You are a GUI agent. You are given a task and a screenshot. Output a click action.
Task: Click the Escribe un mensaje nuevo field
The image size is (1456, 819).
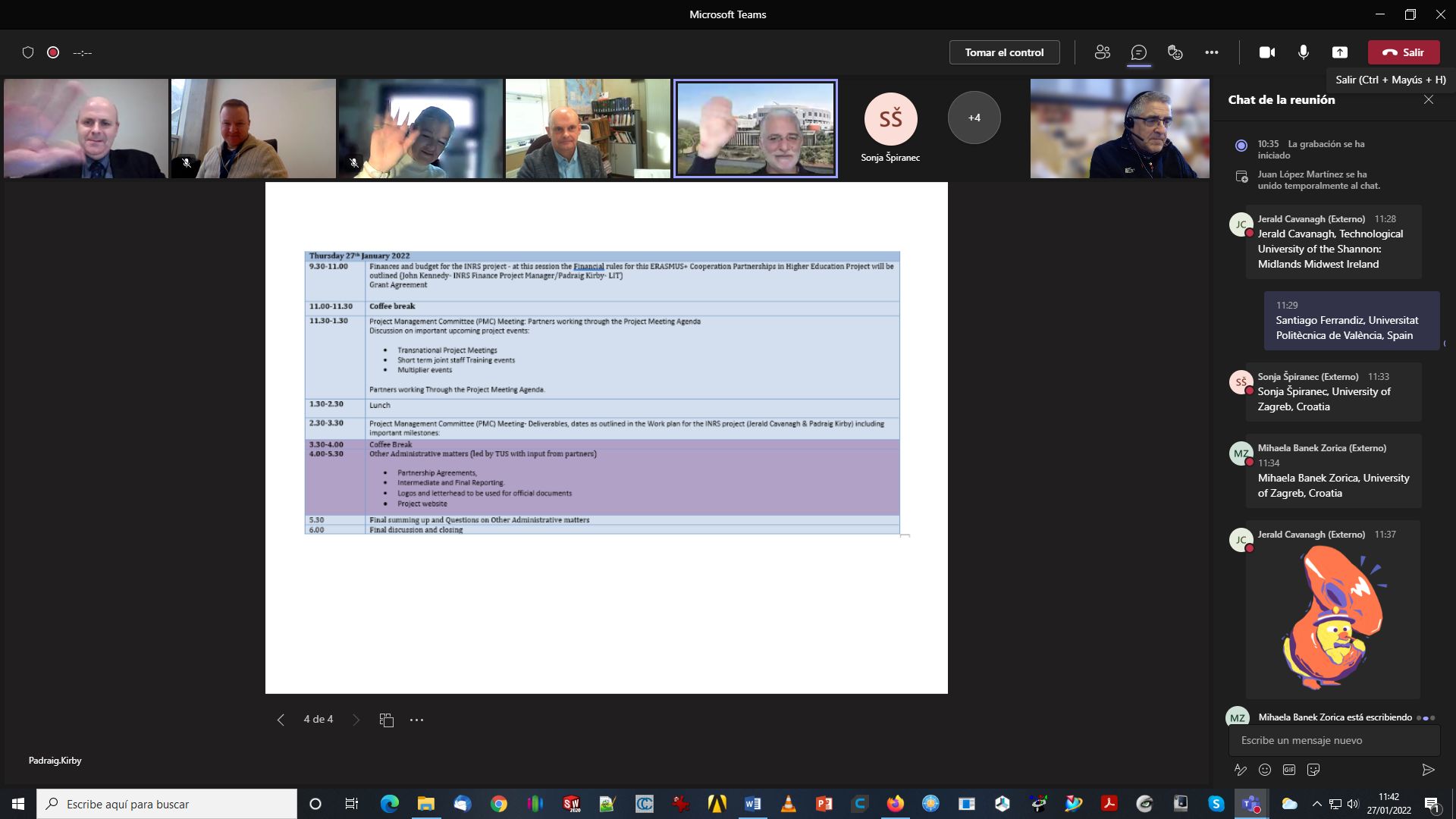pyautogui.click(x=1333, y=740)
